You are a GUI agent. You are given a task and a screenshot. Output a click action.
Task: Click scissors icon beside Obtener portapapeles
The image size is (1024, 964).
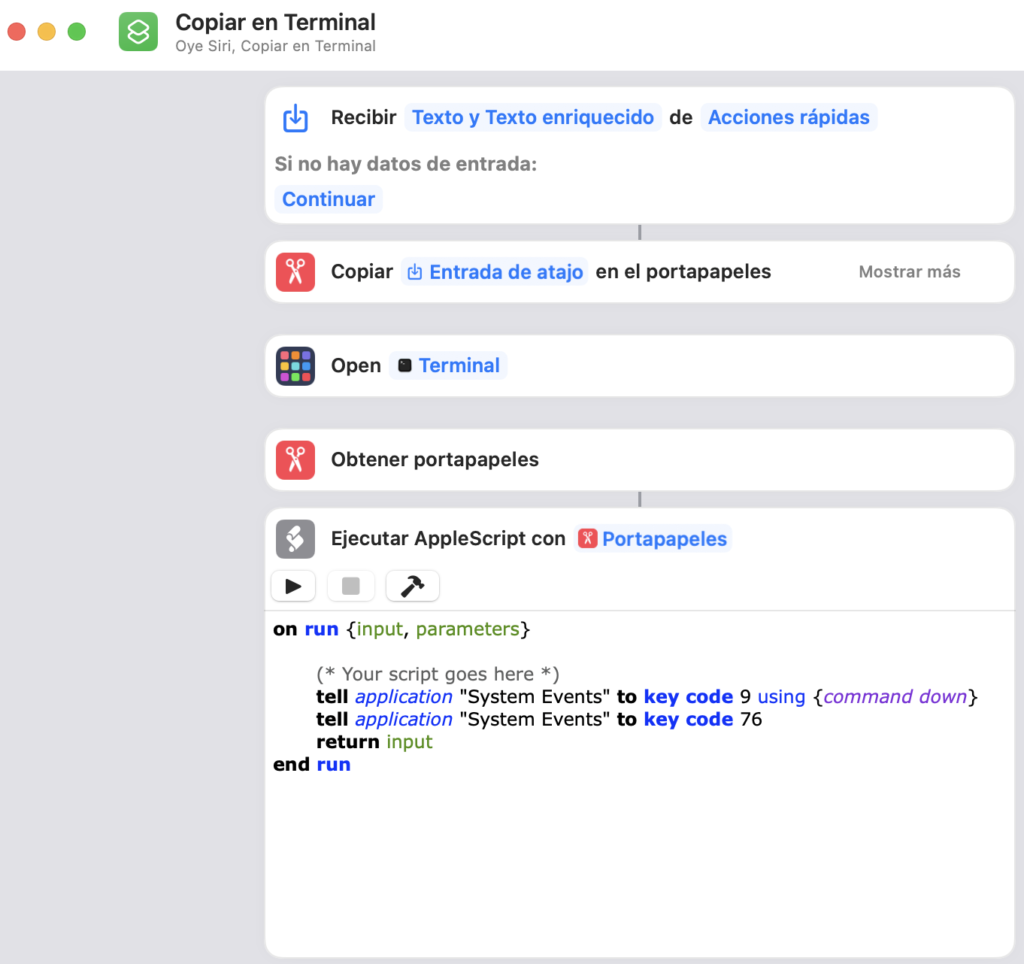coord(295,460)
